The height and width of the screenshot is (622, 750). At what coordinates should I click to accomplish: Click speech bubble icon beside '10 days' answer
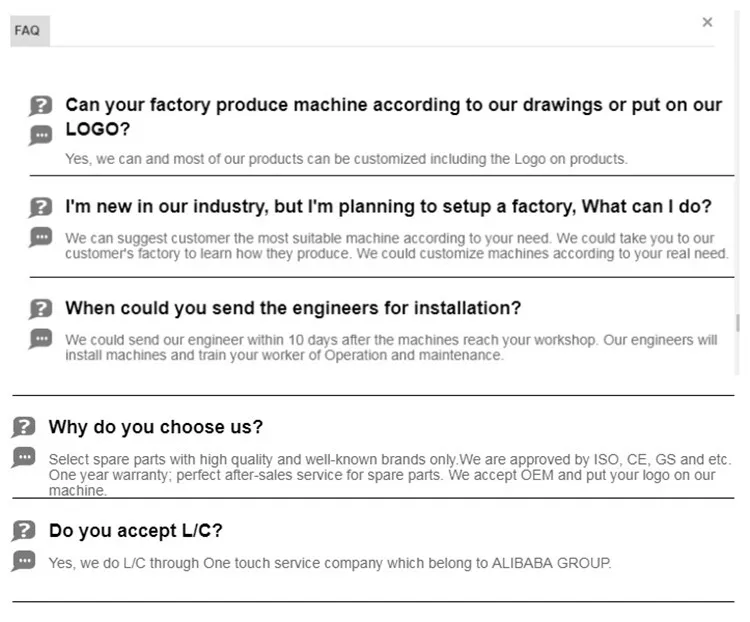(40, 338)
